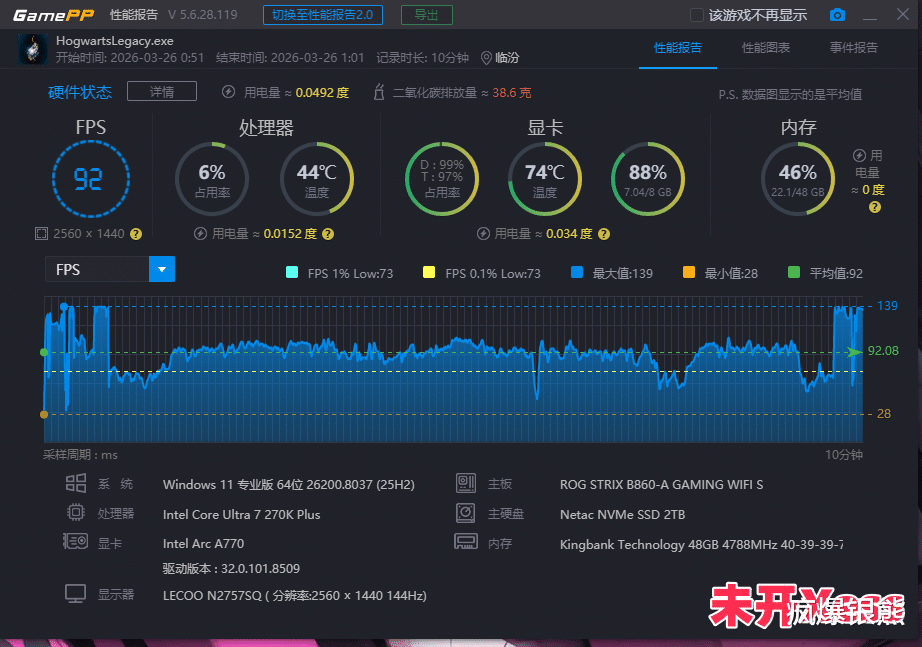
Task: Click the camera screenshot icon
Action: [x=837, y=15]
